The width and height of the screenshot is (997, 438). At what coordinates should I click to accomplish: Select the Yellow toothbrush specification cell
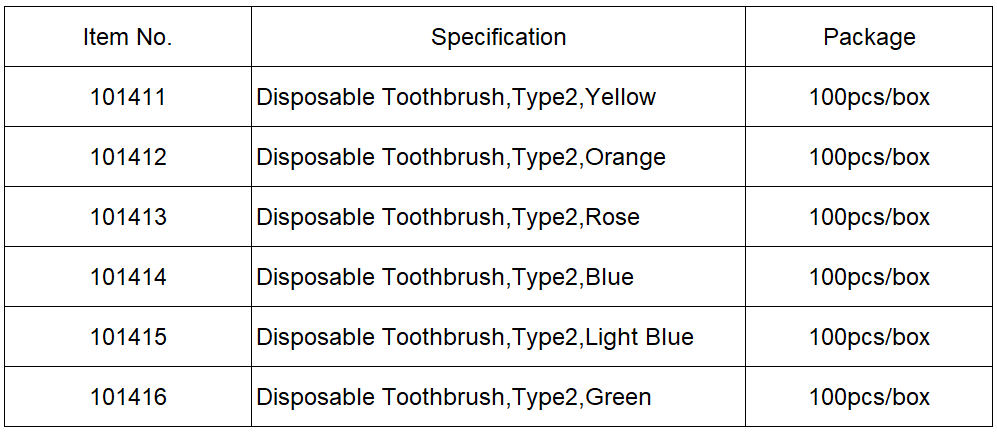[498, 97]
